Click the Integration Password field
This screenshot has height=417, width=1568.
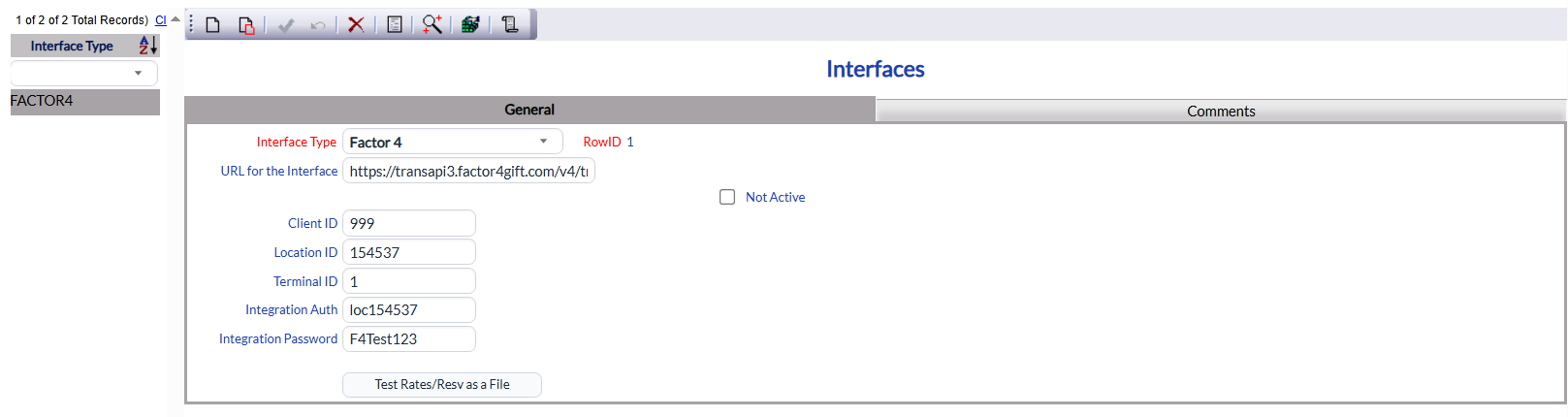[x=409, y=339]
